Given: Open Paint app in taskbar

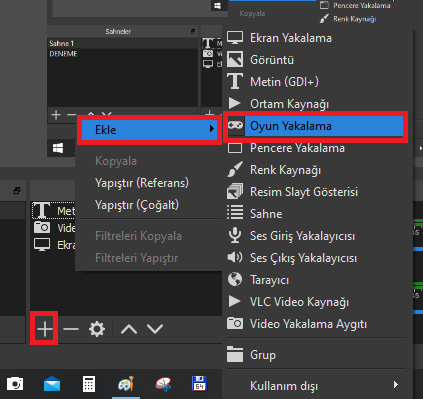Looking at the screenshot, I should click(x=126, y=384).
